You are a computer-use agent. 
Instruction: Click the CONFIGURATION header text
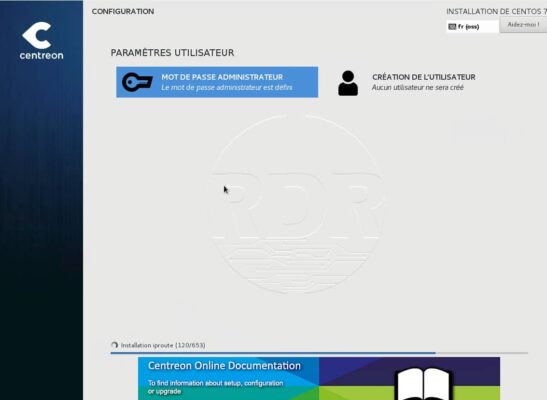pyautogui.click(x=123, y=12)
